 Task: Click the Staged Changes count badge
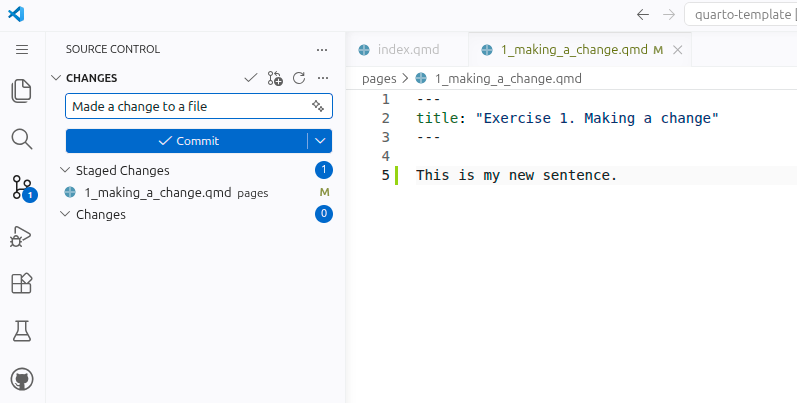324,170
